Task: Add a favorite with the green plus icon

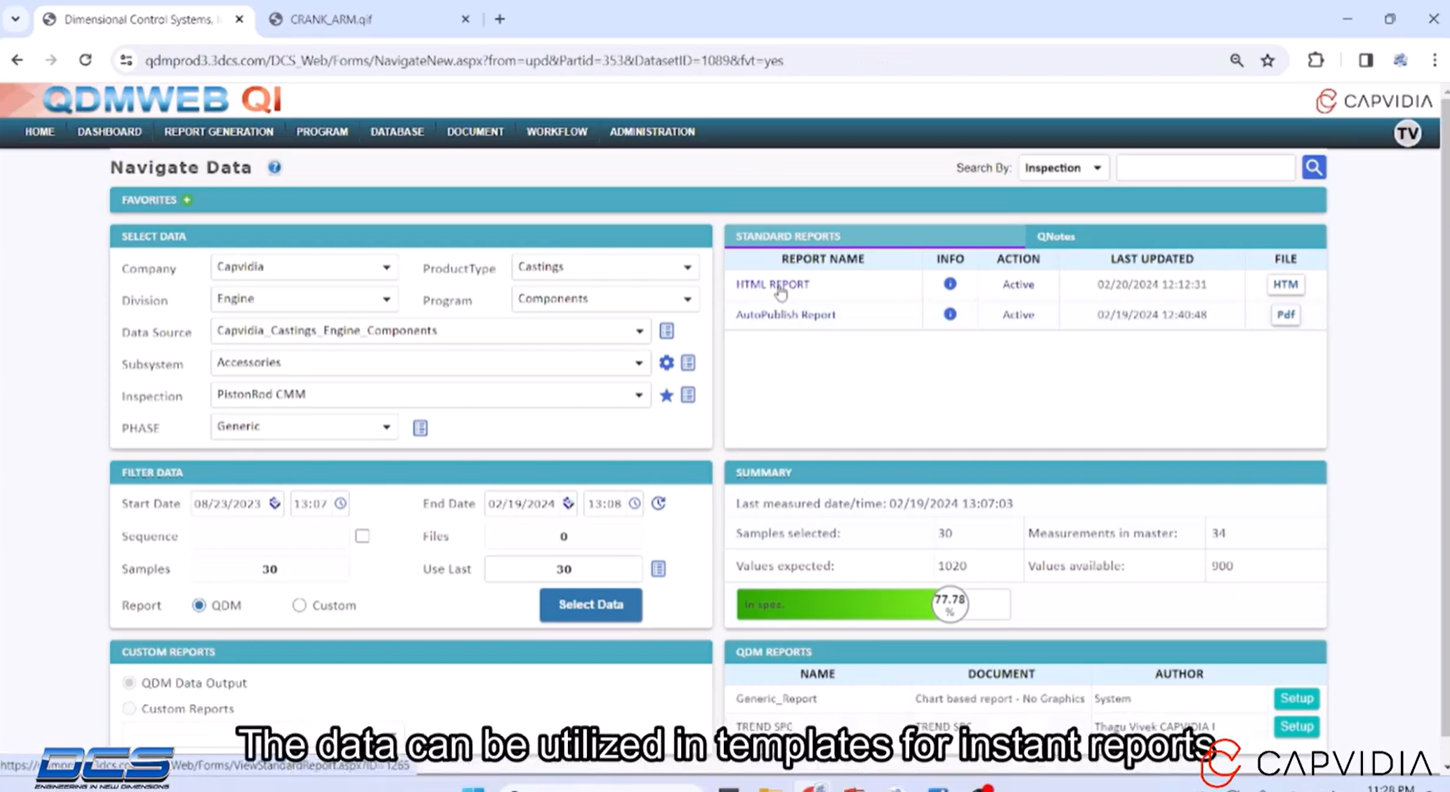Action: (186, 199)
